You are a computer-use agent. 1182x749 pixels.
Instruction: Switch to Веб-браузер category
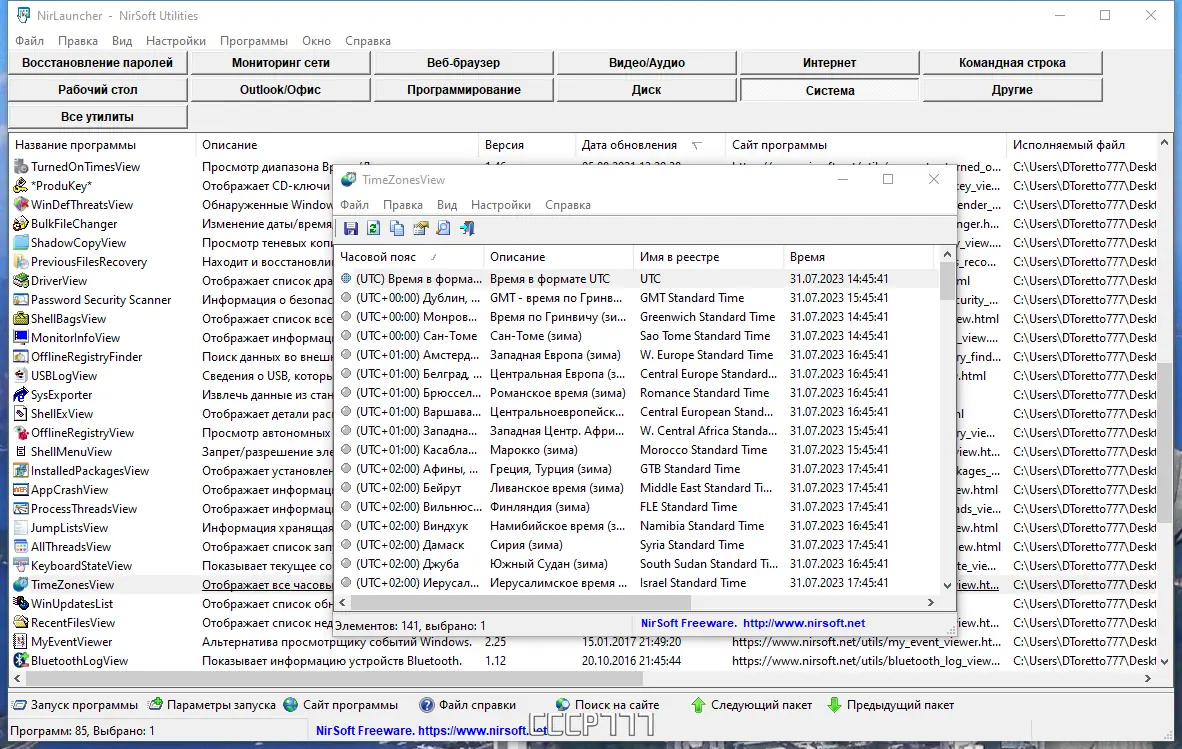(x=464, y=63)
